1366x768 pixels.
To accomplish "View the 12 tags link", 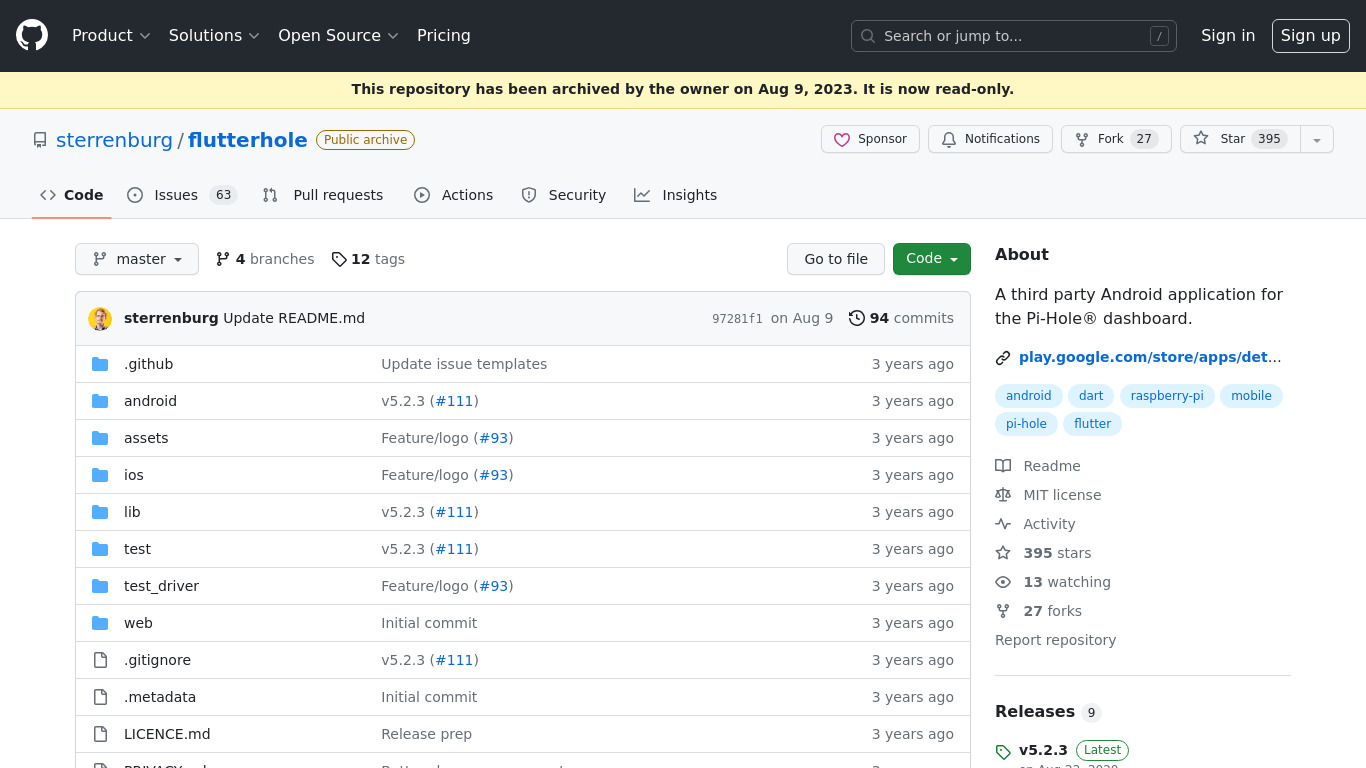I will tap(368, 259).
